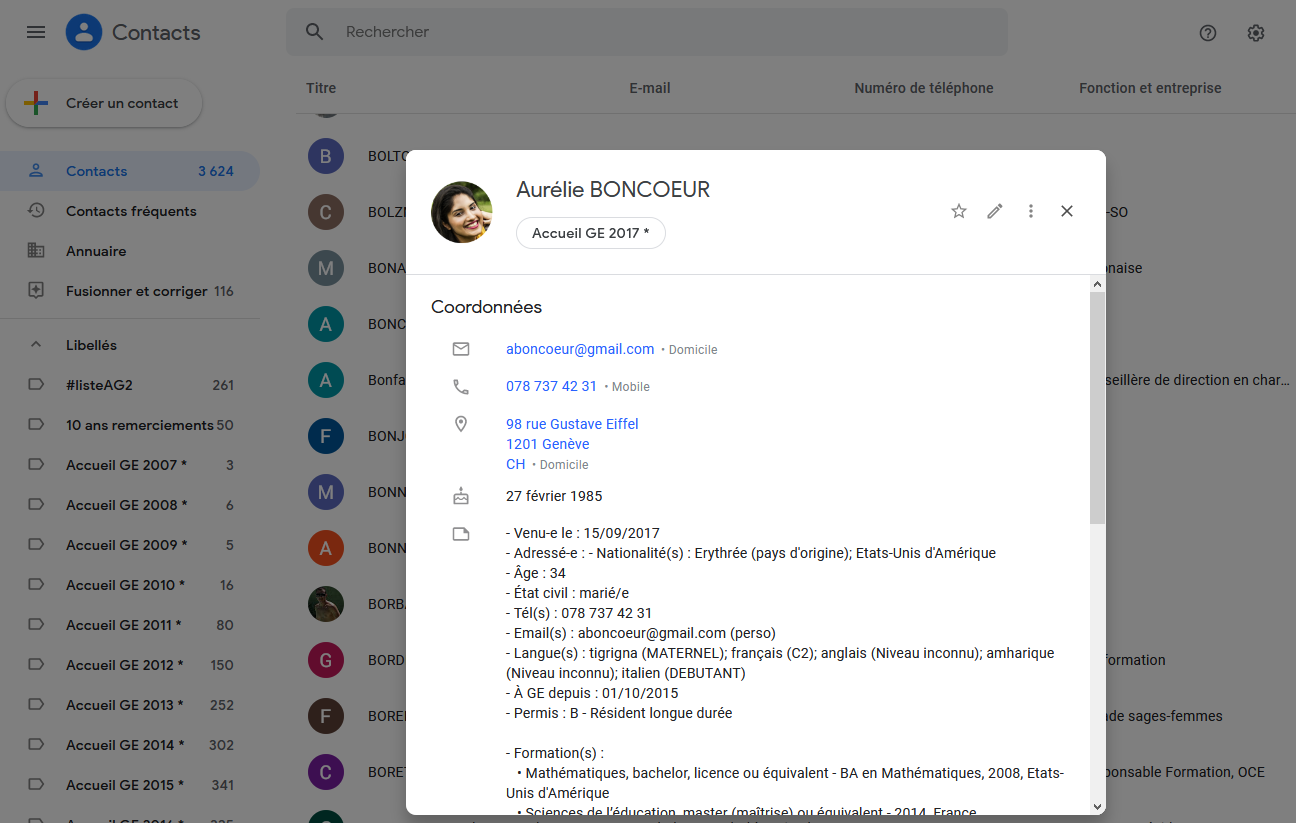Click the label icon beside #listeAG2

(36, 385)
